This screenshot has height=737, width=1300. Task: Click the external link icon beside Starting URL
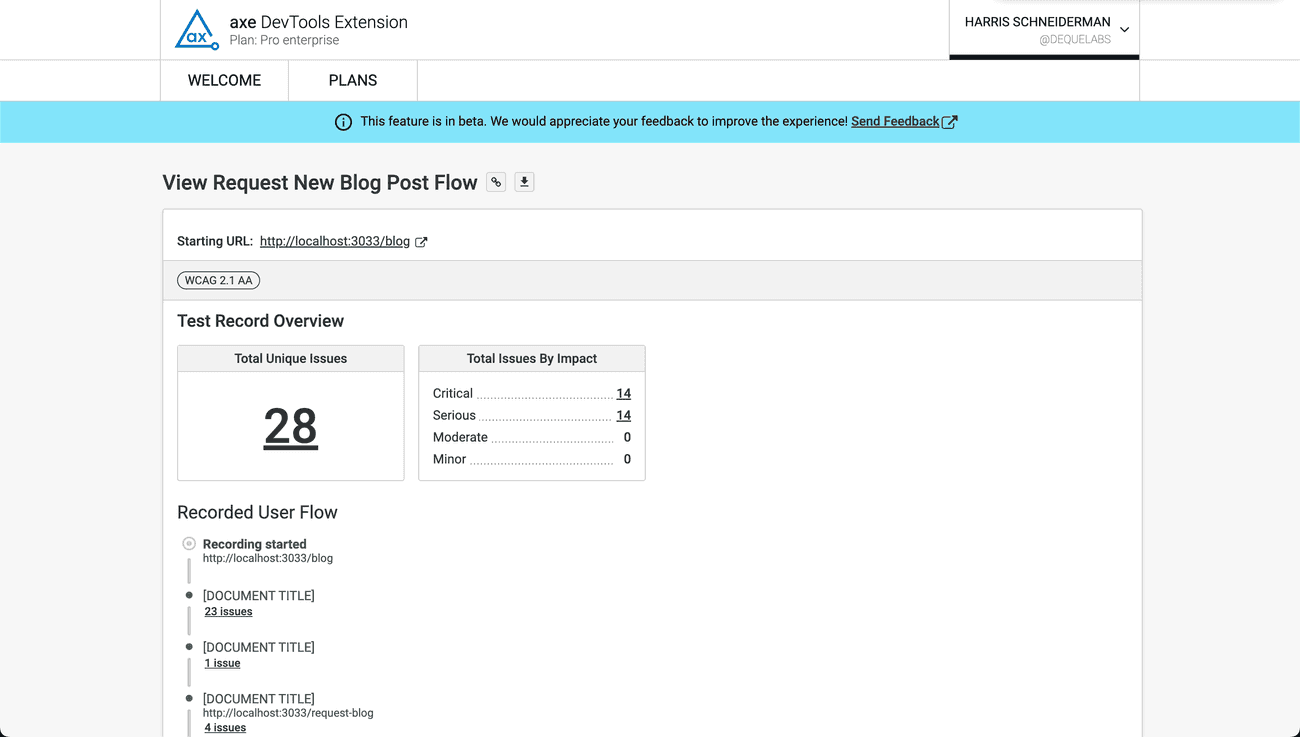pyautogui.click(x=421, y=241)
